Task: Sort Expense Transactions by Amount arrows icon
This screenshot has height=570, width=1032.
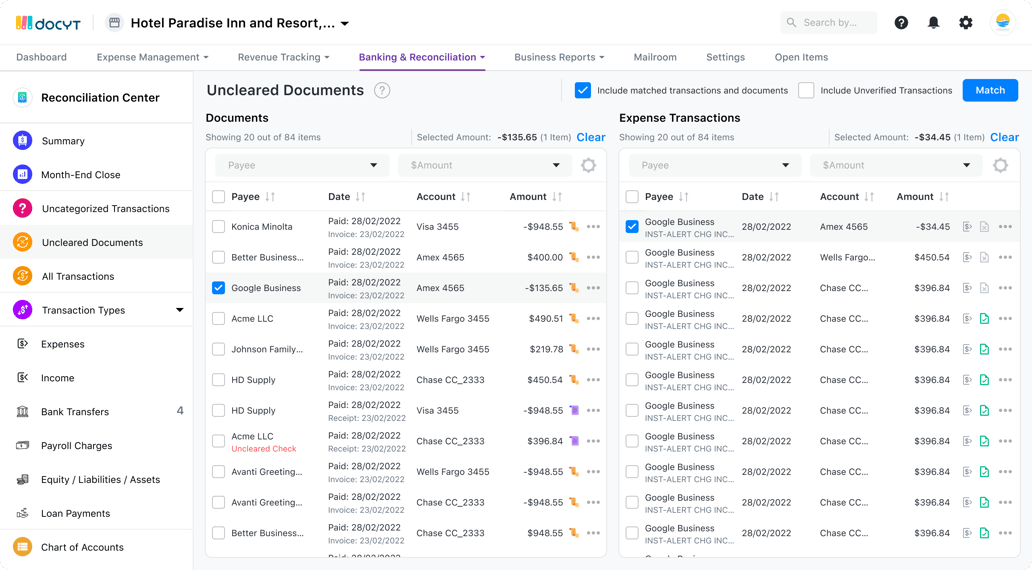Action: point(944,197)
